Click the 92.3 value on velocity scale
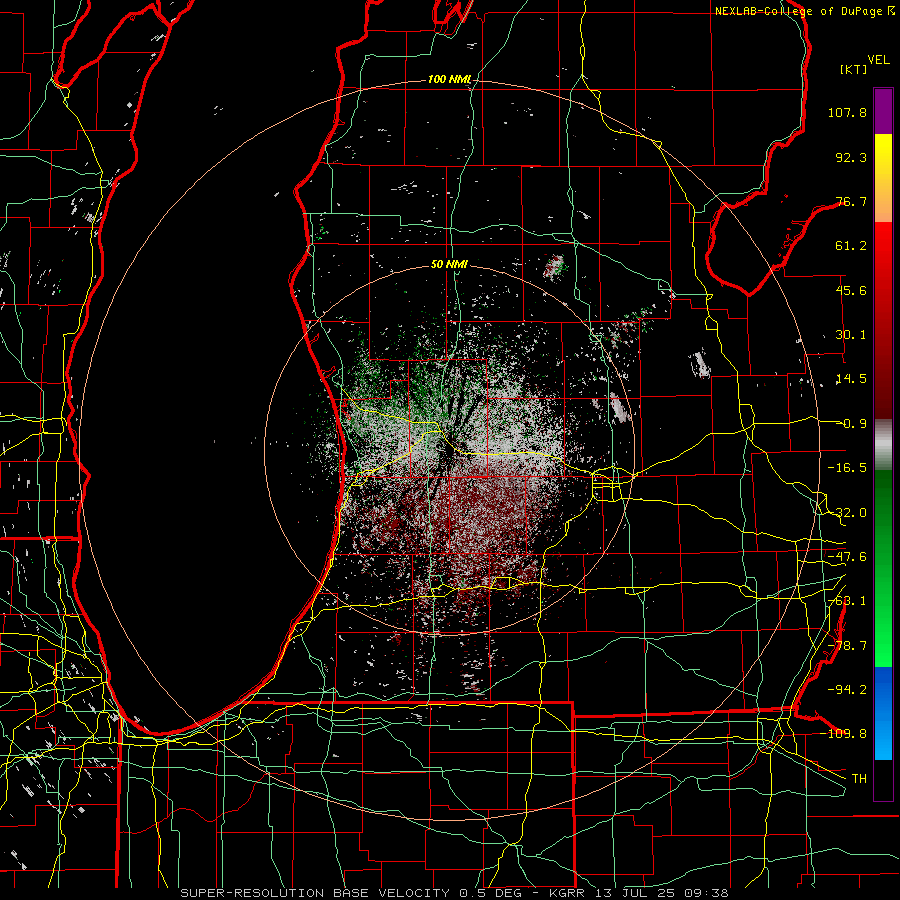This screenshot has height=900, width=900. pyautogui.click(x=851, y=157)
